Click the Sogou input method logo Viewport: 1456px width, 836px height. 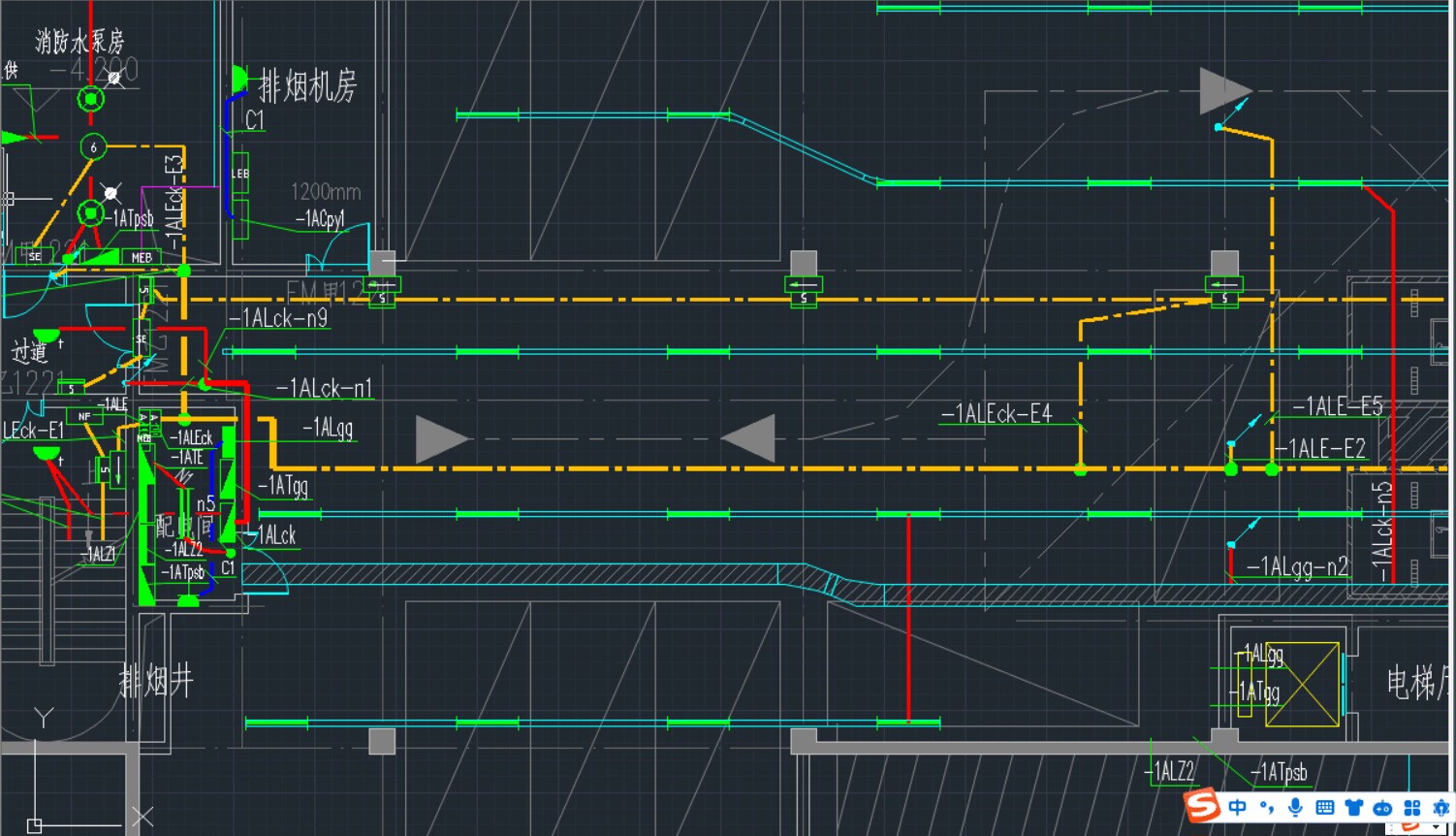coord(1203,806)
